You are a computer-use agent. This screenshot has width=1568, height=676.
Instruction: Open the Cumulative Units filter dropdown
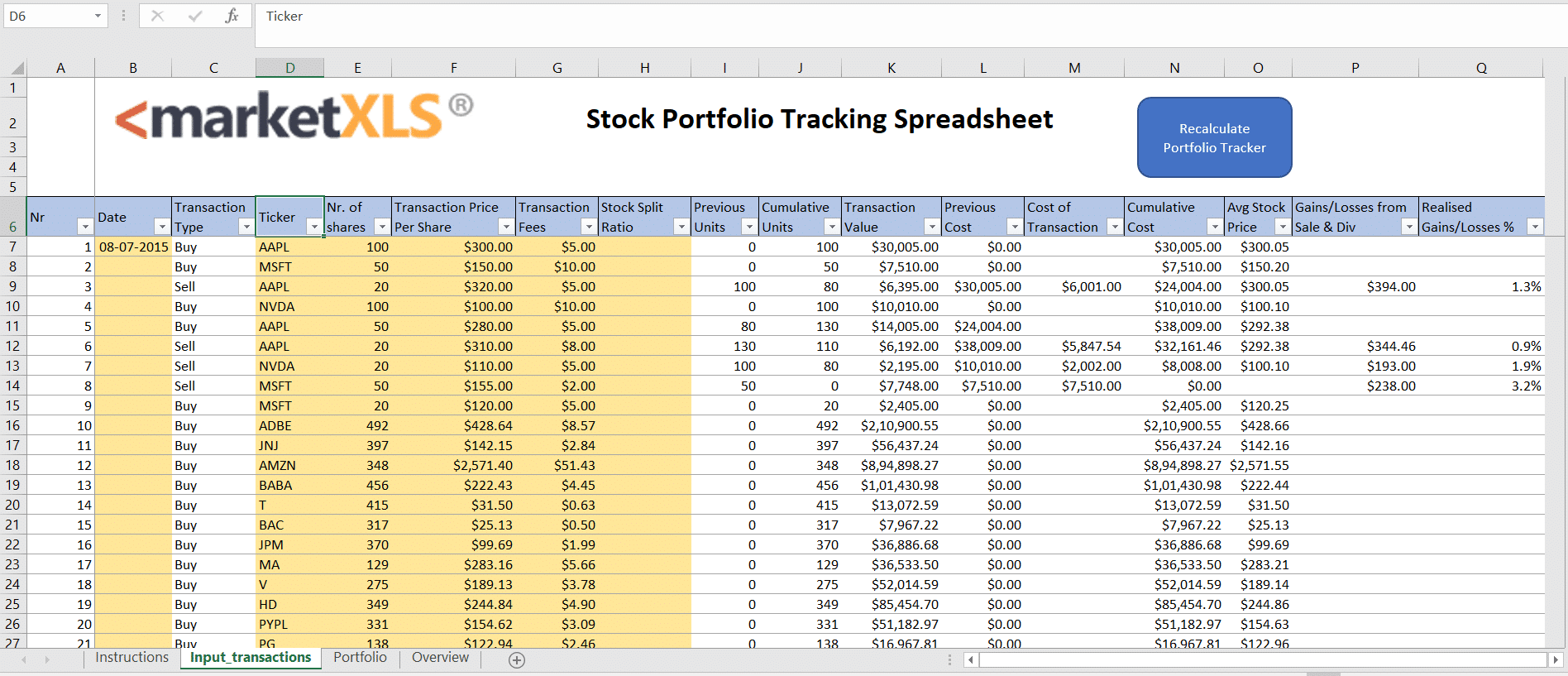832,227
